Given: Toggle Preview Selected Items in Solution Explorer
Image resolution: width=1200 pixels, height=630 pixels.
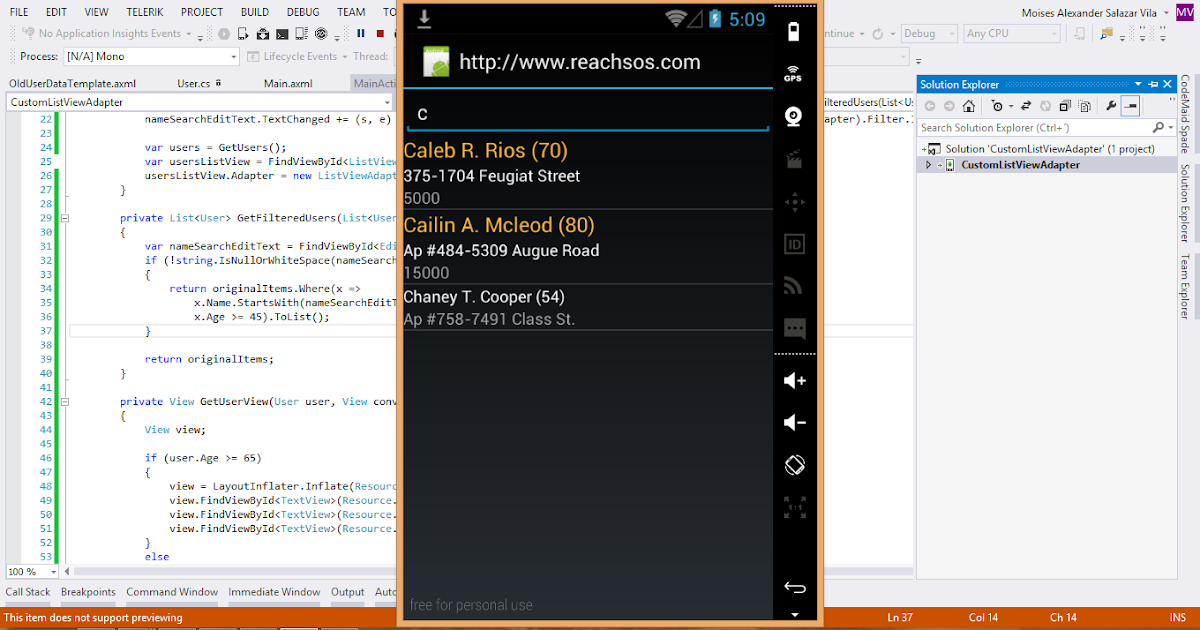Looking at the screenshot, I should click(1132, 105).
